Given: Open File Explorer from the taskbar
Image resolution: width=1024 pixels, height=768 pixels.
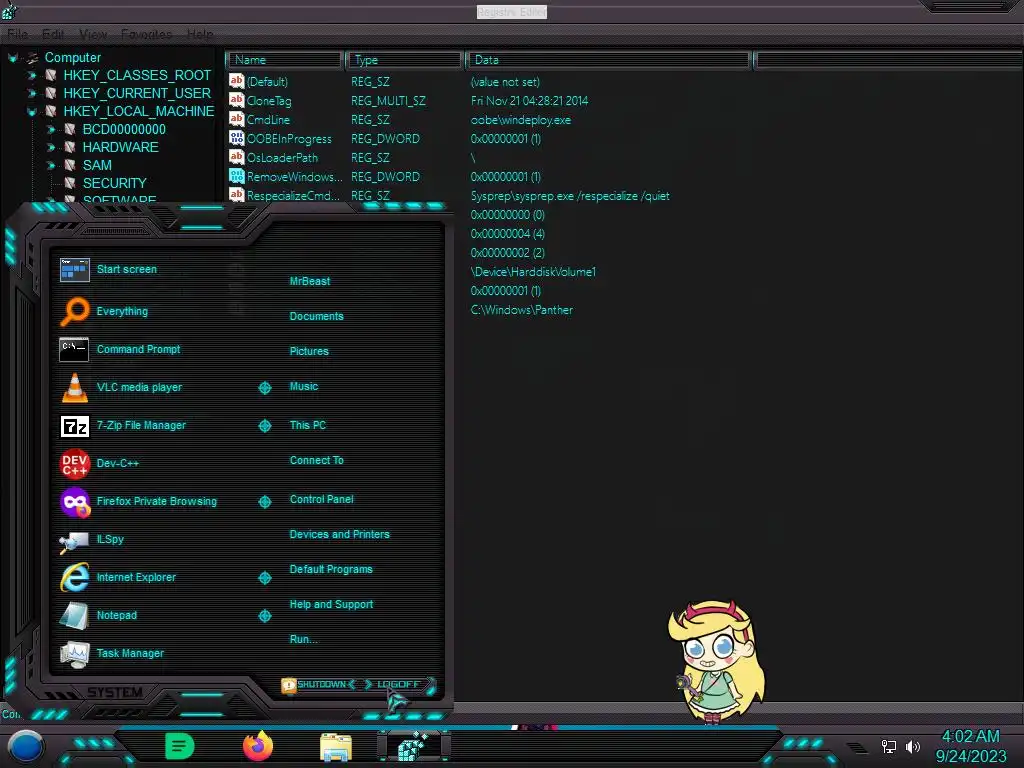Looking at the screenshot, I should [336, 747].
